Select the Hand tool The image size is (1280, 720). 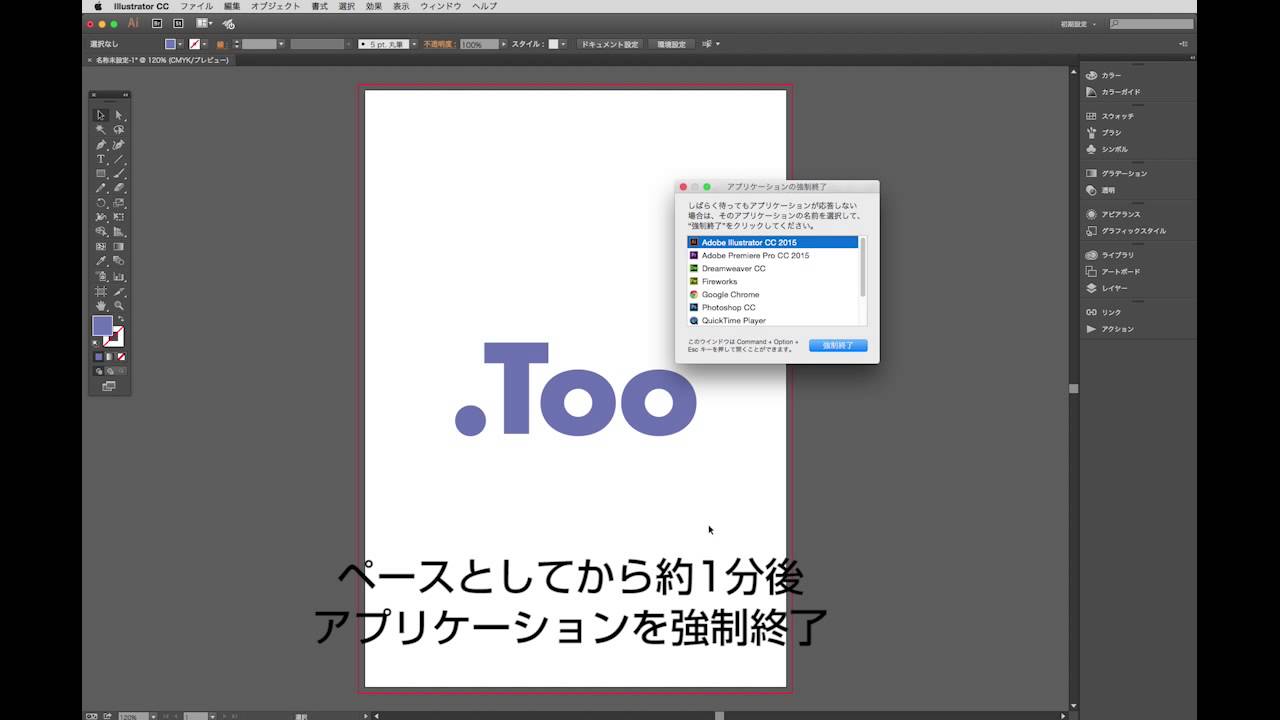click(x=101, y=305)
